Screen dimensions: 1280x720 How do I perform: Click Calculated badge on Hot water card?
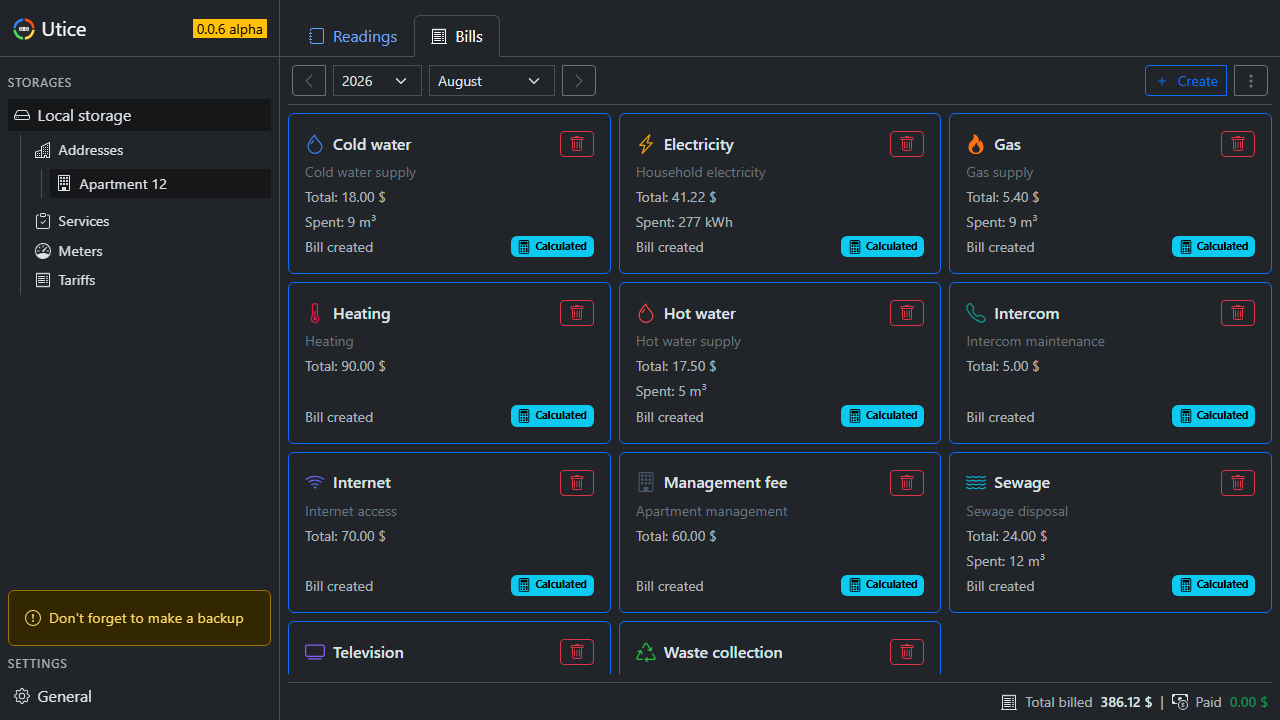[882, 415]
